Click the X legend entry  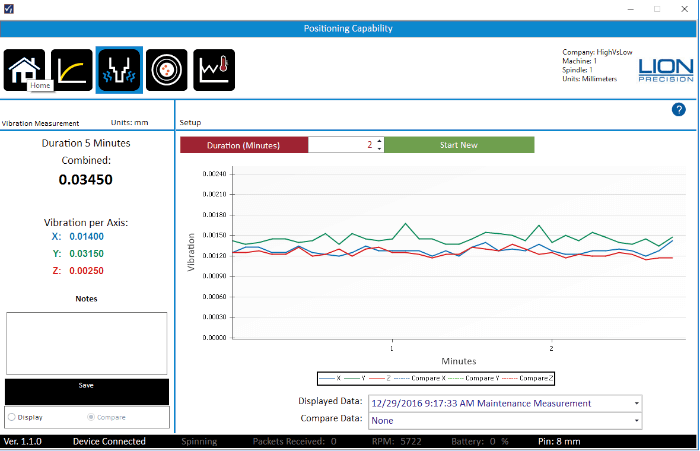[330, 378]
